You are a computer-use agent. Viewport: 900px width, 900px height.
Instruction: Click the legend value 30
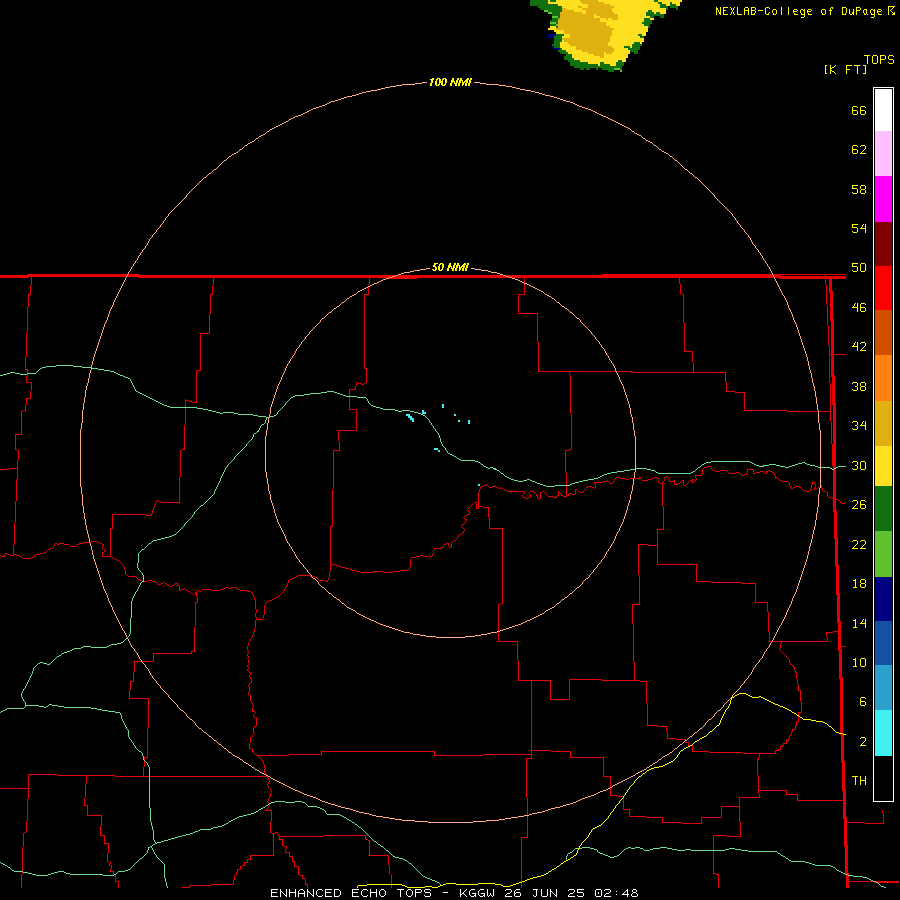tap(859, 465)
